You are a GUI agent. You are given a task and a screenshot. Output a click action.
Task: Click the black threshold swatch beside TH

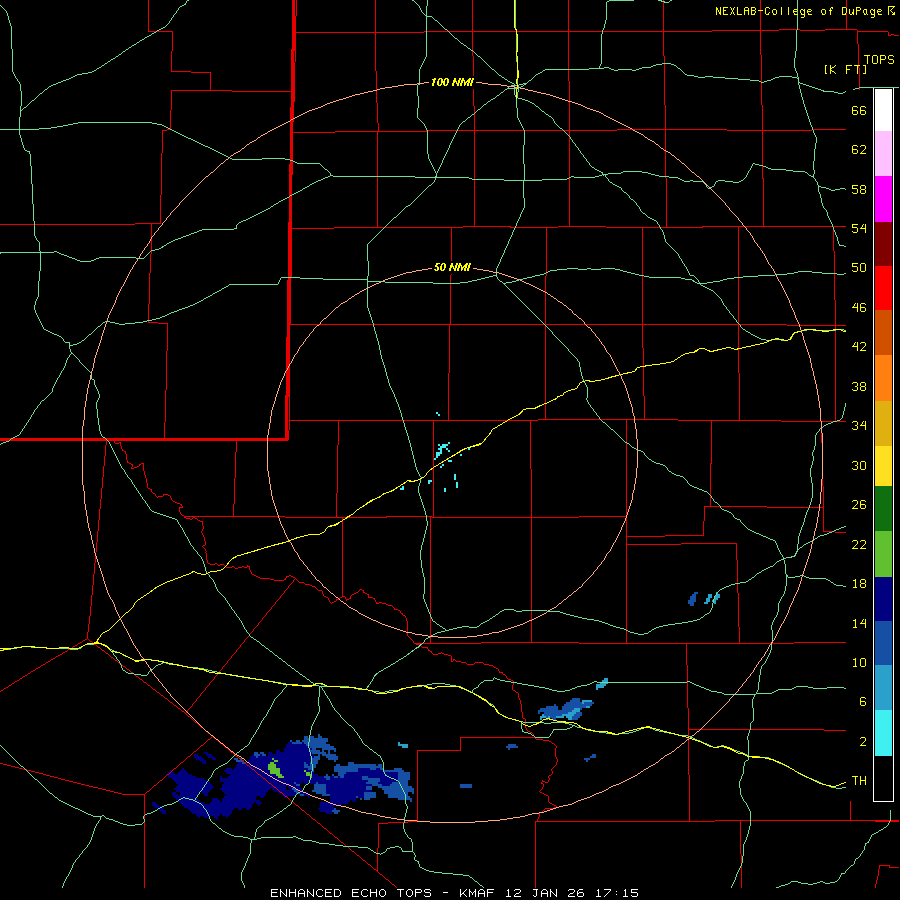(x=883, y=778)
